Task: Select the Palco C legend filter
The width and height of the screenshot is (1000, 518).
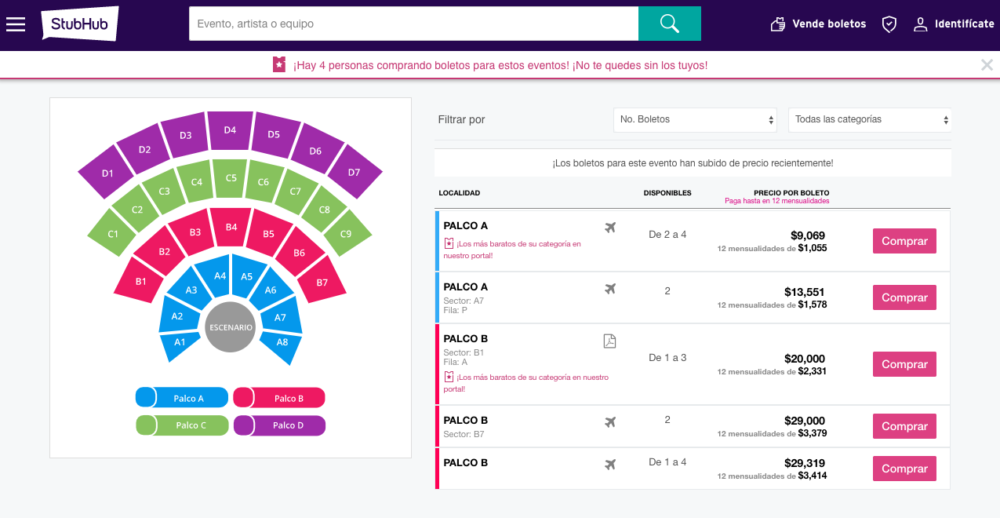Action: [x=182, y=426]
